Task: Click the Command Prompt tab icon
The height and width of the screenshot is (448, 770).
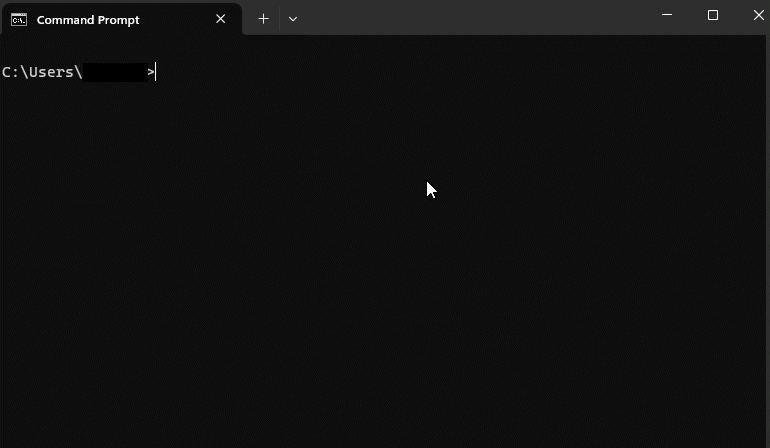Action: tap(19, 20)
